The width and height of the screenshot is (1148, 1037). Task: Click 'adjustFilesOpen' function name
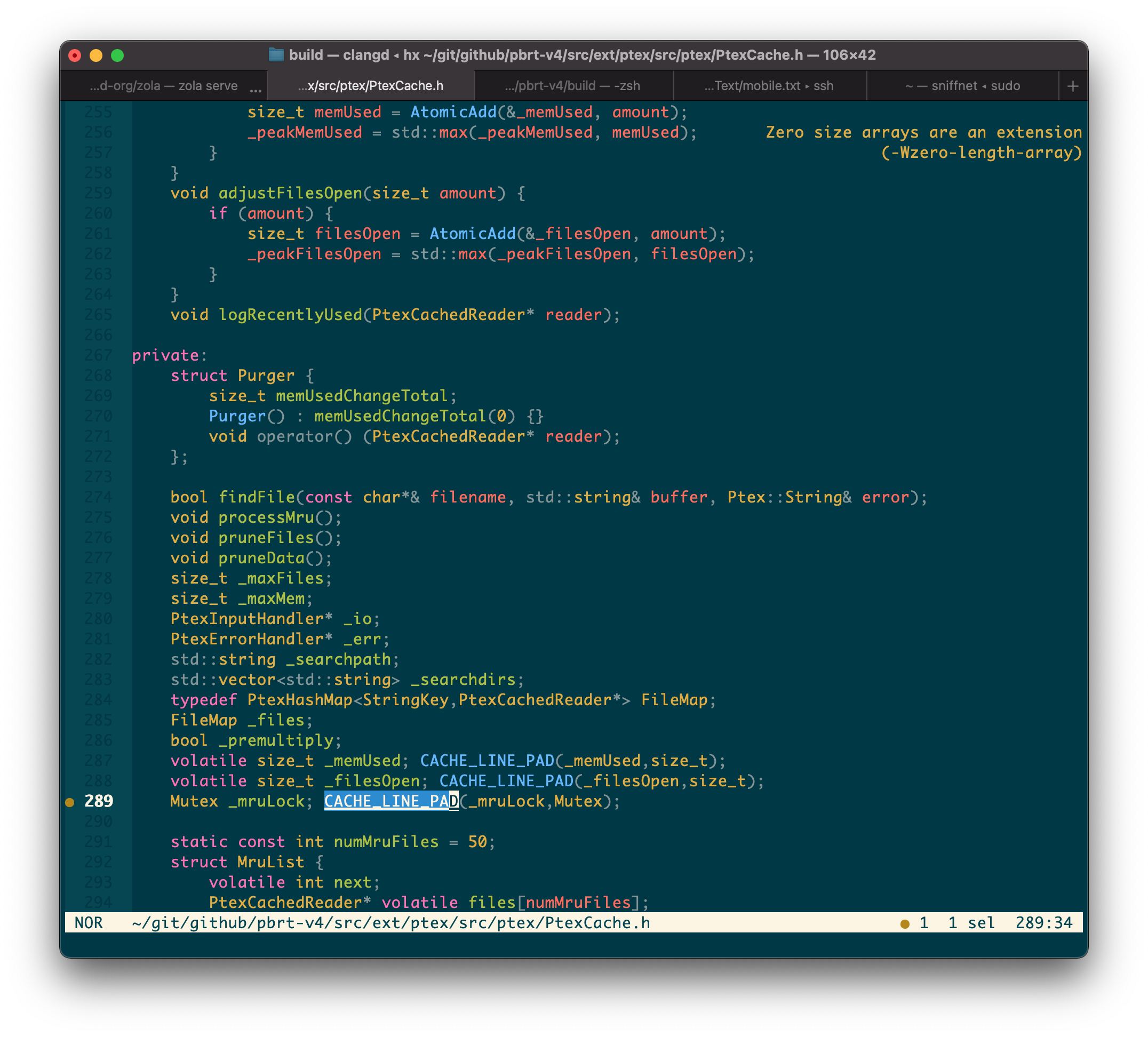290,193
